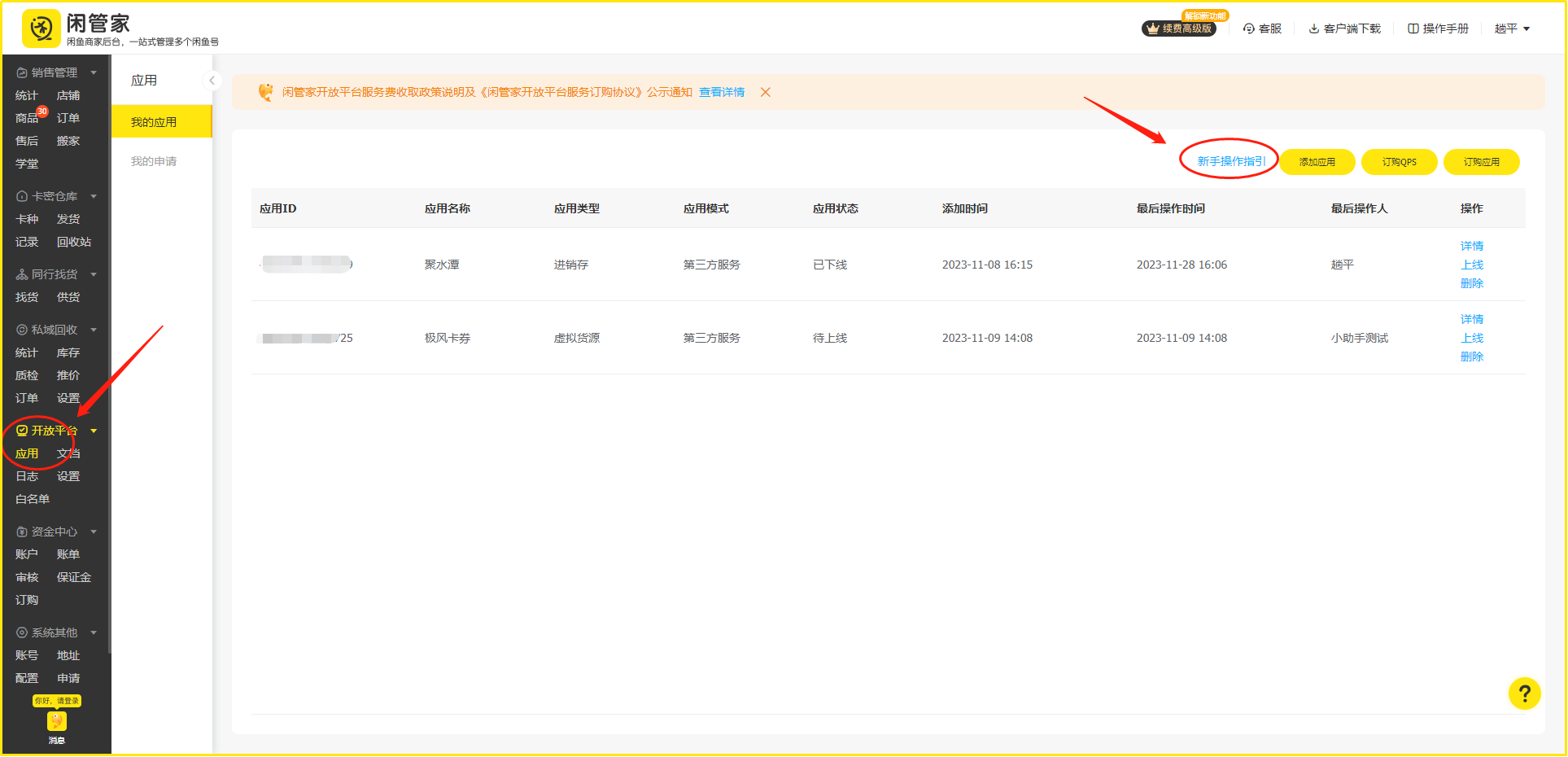
Task: Click 删除 for the 极风卡券 app
Action: tap(1471, 357)
